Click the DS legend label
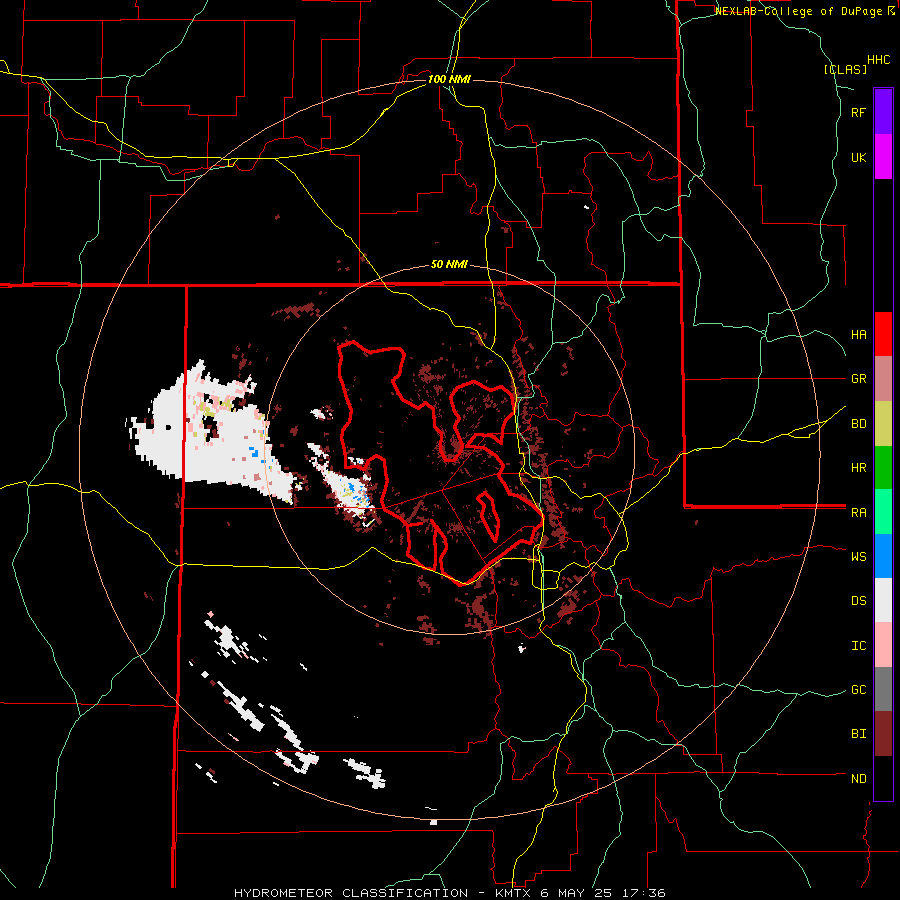This screenshot has height=900, width=900. pyautogui.click(x=858, y=601)
